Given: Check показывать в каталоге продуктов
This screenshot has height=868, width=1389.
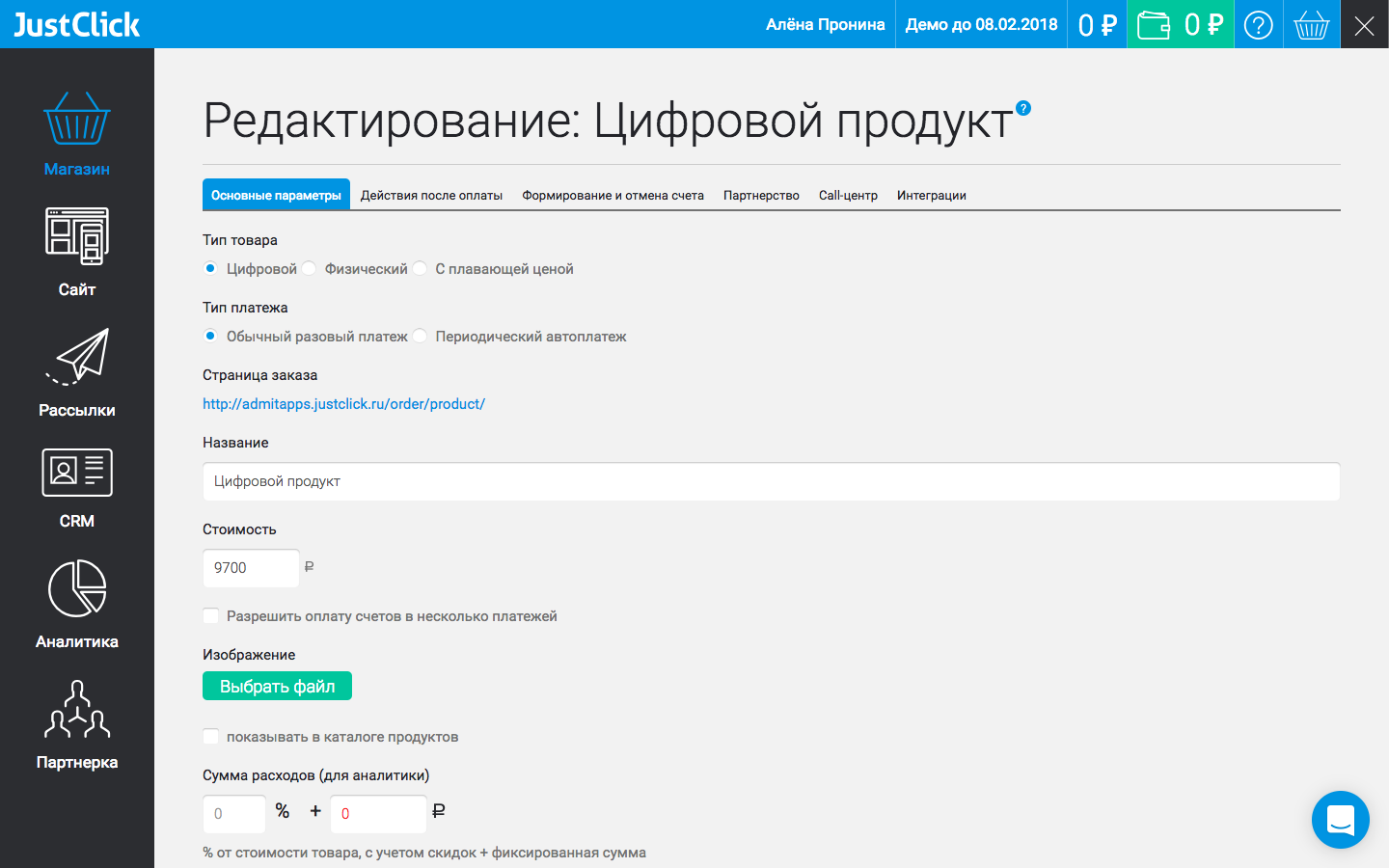Looking at the screenshot, I should pos(210,736).
